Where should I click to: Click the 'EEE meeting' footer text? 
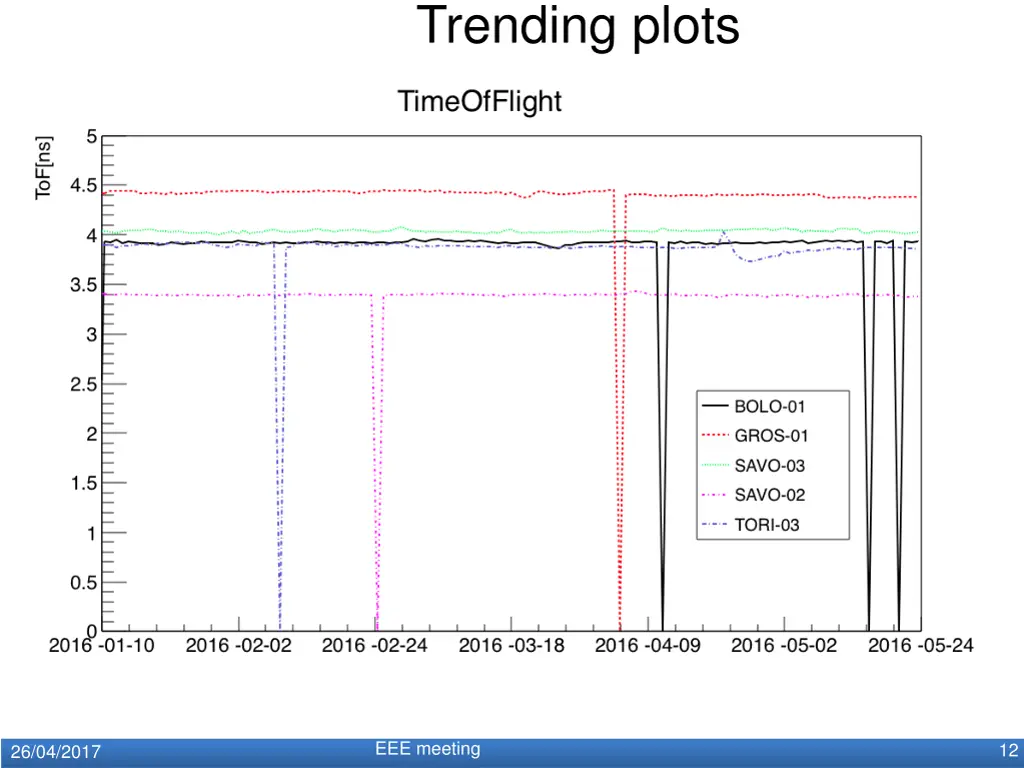pos(428,749)
